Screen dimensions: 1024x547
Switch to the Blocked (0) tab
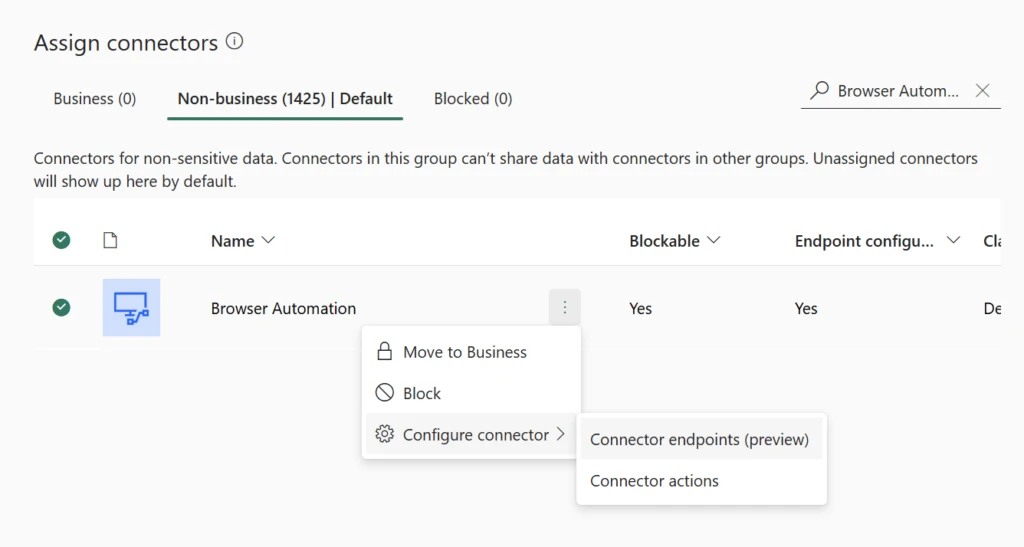click(x=473, y=99)
